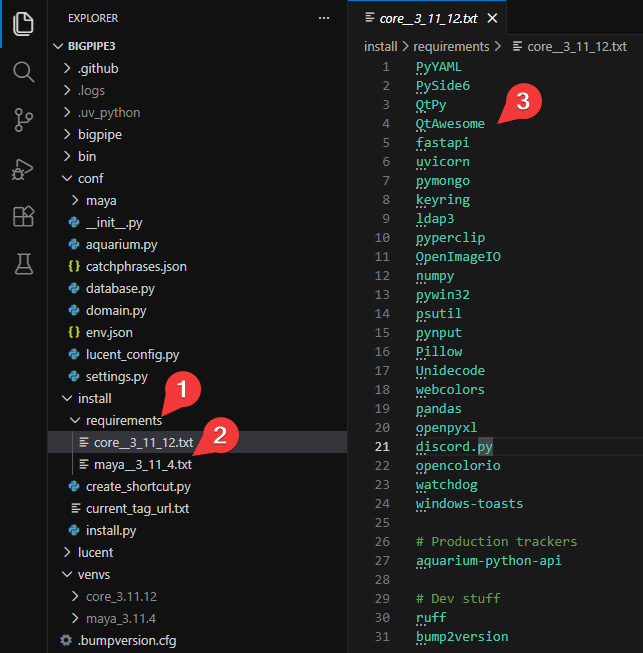
Task: Select the core__3_11_12.txt editor tab
Action: (x=428, y=18)
